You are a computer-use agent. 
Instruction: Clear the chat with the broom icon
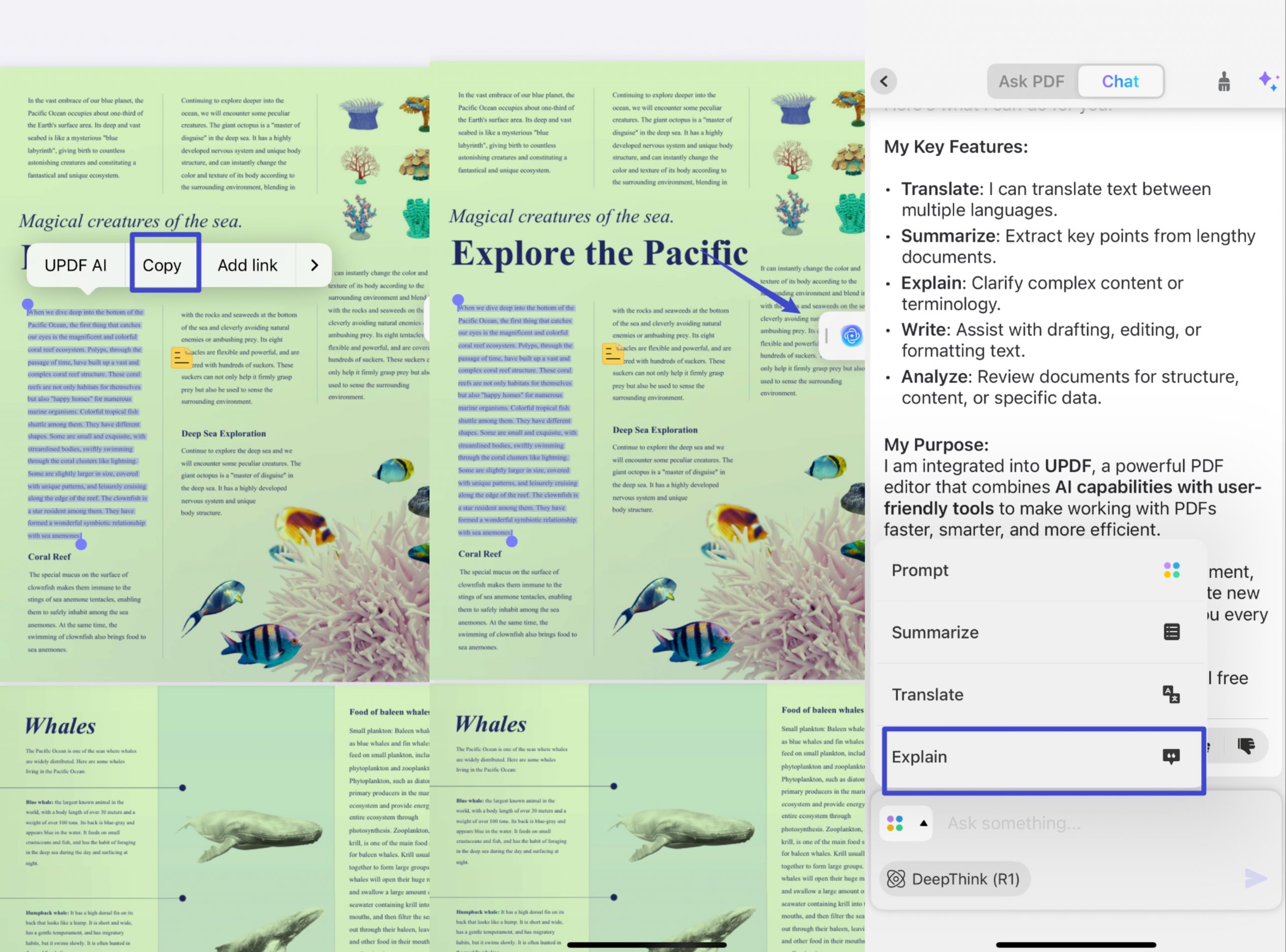click(1224, 81)
